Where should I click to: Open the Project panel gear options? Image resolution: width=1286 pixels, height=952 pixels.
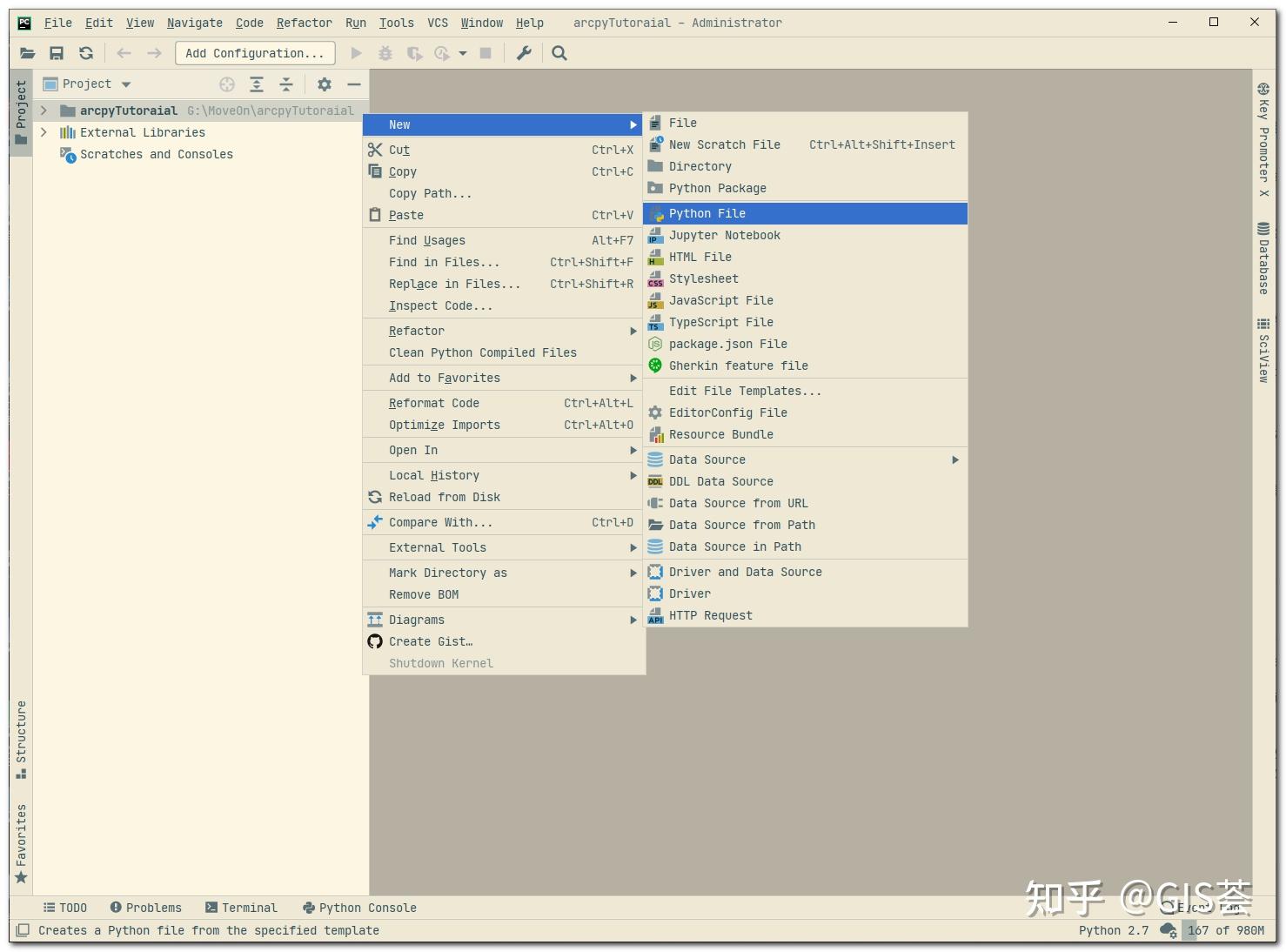[x=325, y=84]
